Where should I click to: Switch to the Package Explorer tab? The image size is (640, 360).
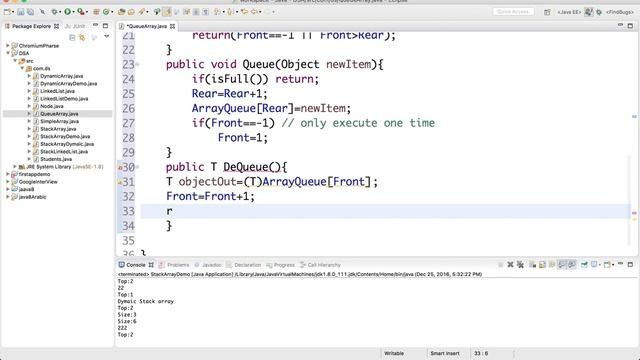[x=31, y=26]
